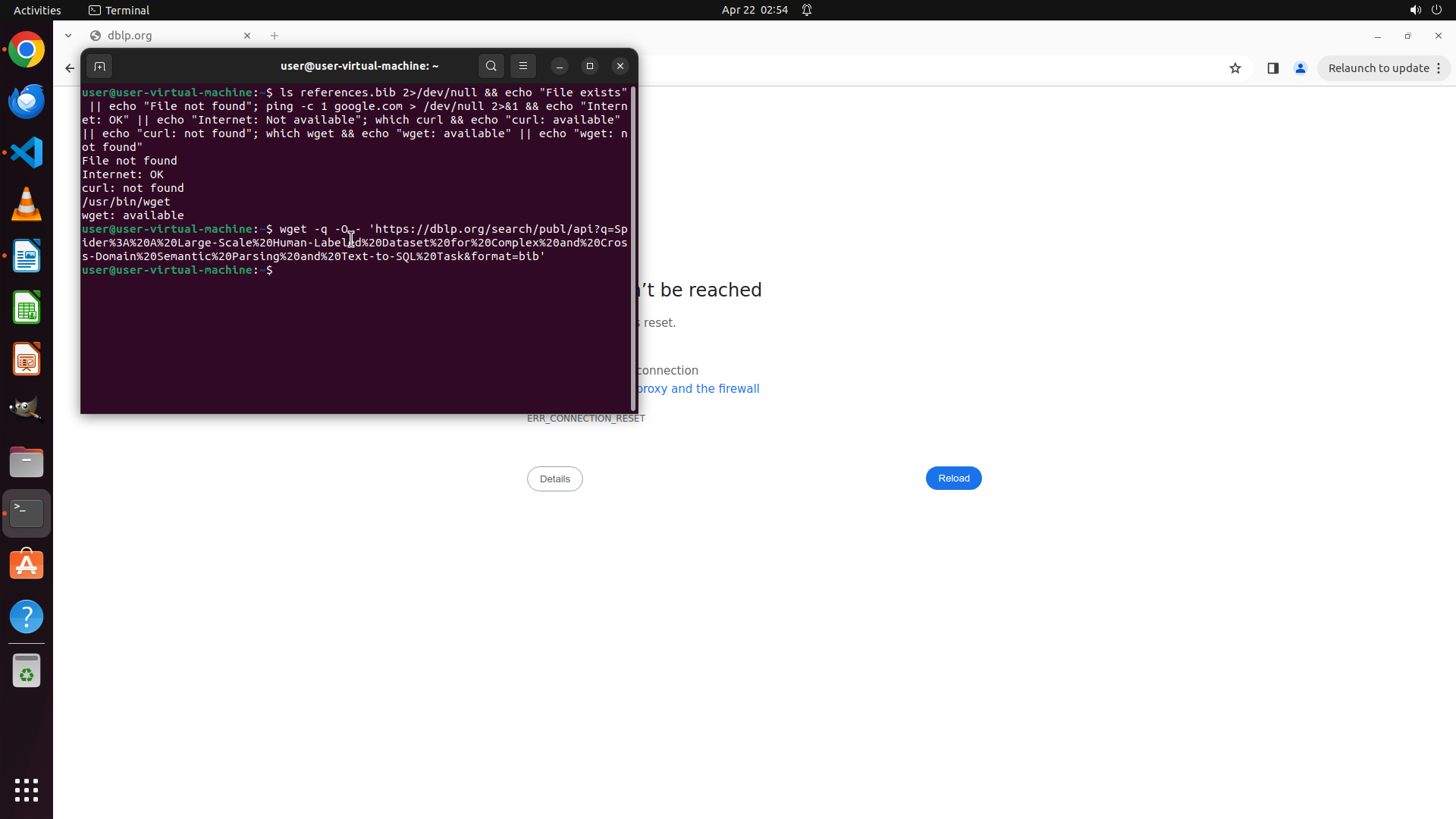Click the terminal window scrollbar
This screenshot has width=1456, height=819.
(x=633, y=249)
